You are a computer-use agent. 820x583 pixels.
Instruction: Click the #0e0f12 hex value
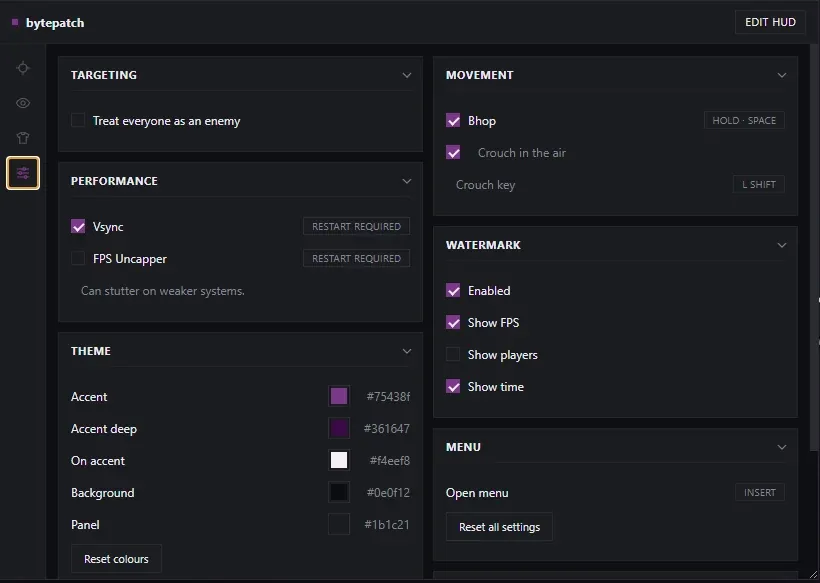[x=388, y=493]
